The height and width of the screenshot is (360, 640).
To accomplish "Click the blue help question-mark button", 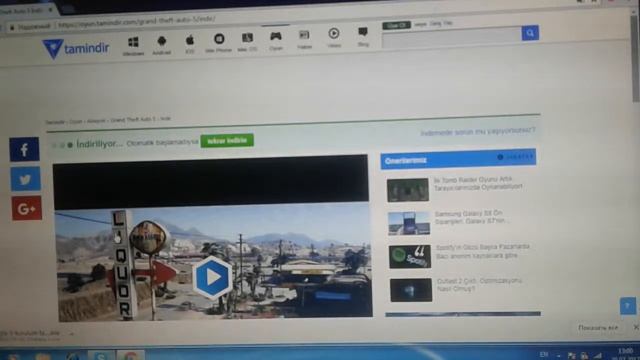I will (628, 306).
